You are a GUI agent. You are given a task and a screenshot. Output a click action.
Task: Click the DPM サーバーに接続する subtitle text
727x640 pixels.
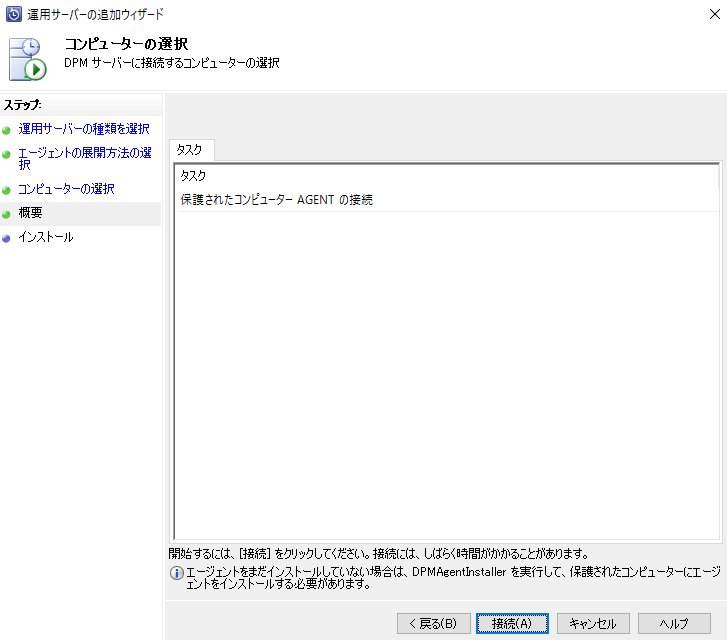[172, 63]
